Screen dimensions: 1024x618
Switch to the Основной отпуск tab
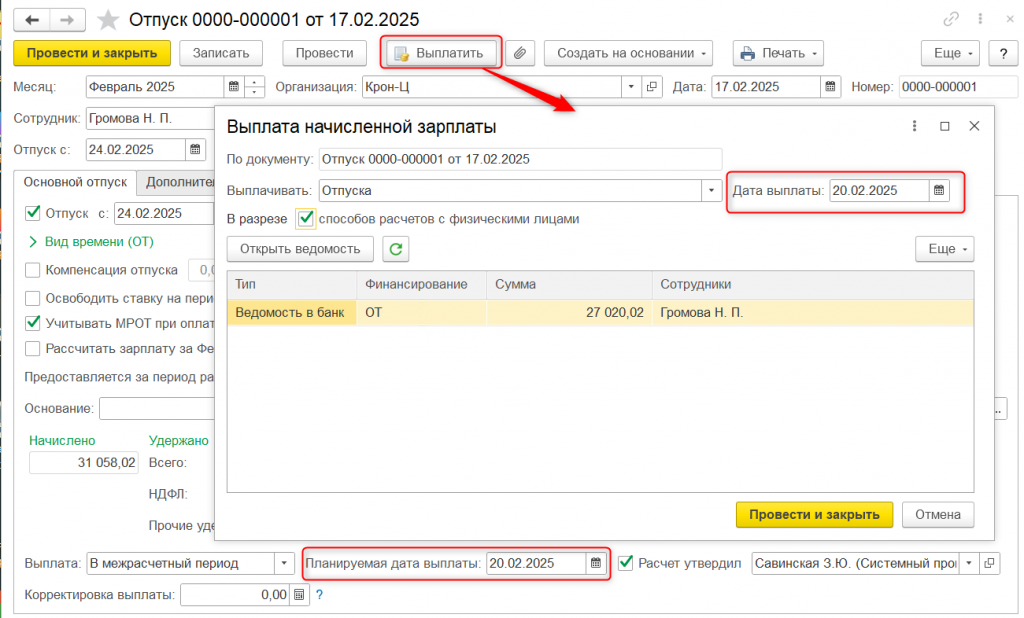click(x=75, y=182)
